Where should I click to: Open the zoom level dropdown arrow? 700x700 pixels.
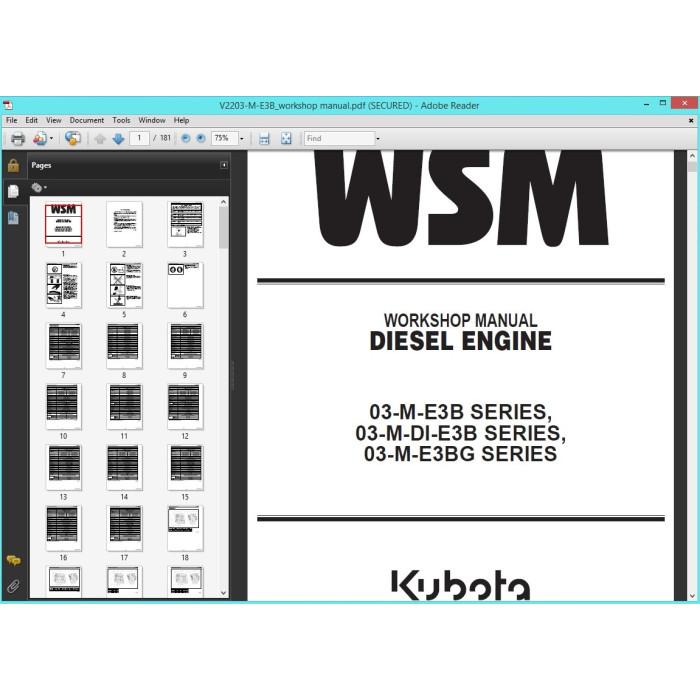pos(242,139)
